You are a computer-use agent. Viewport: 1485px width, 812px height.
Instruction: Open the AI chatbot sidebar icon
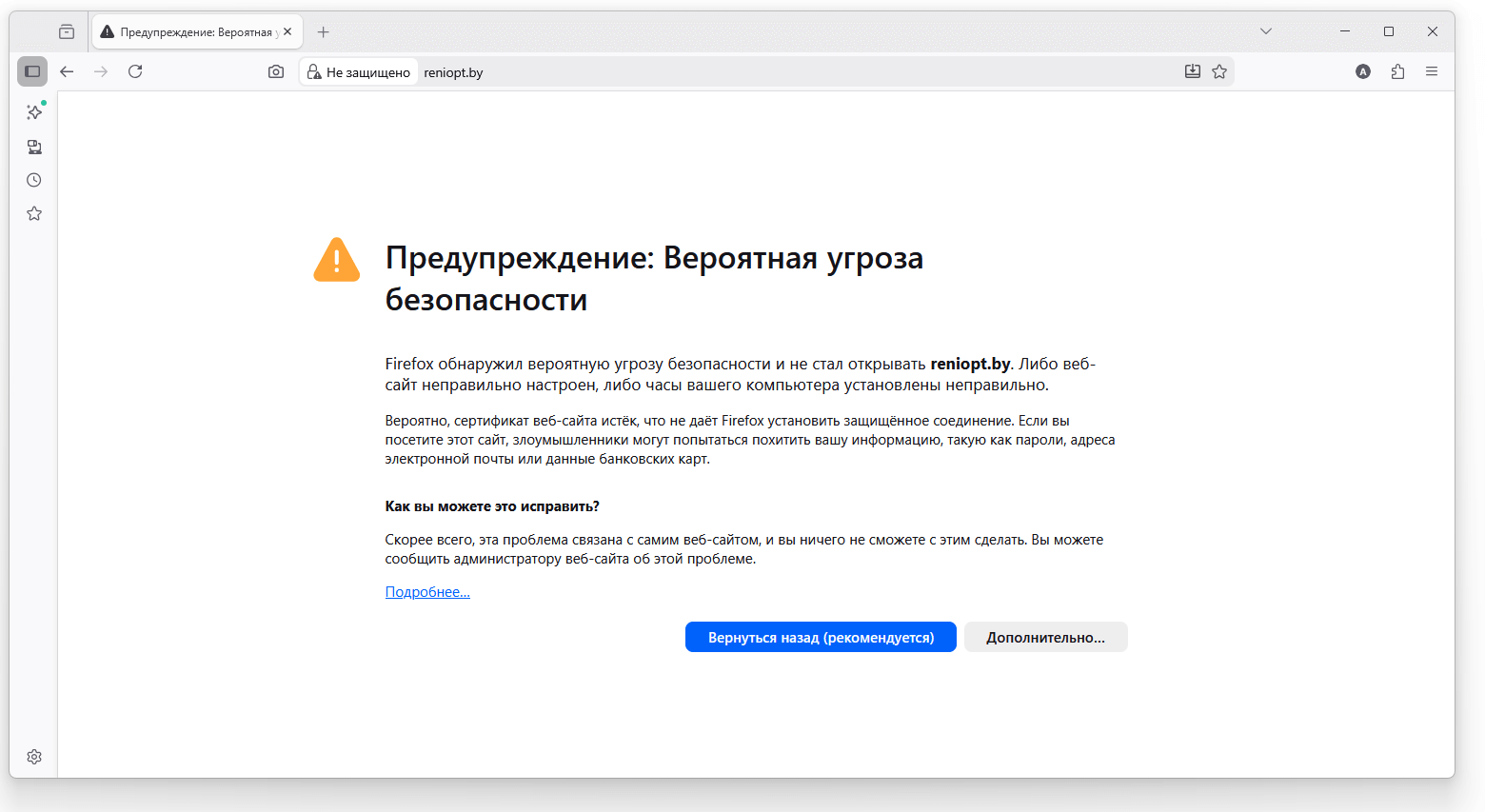pyautogui.click(x=34, y=111)
